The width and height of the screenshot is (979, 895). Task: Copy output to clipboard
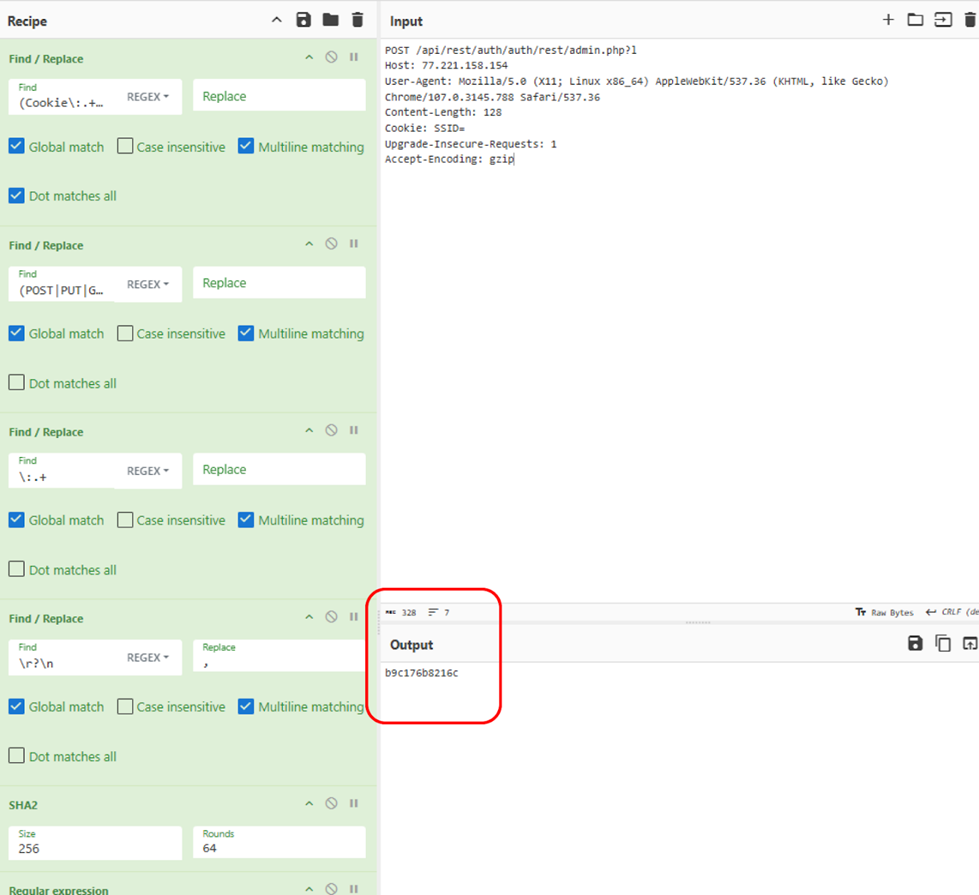coord(943,643)
